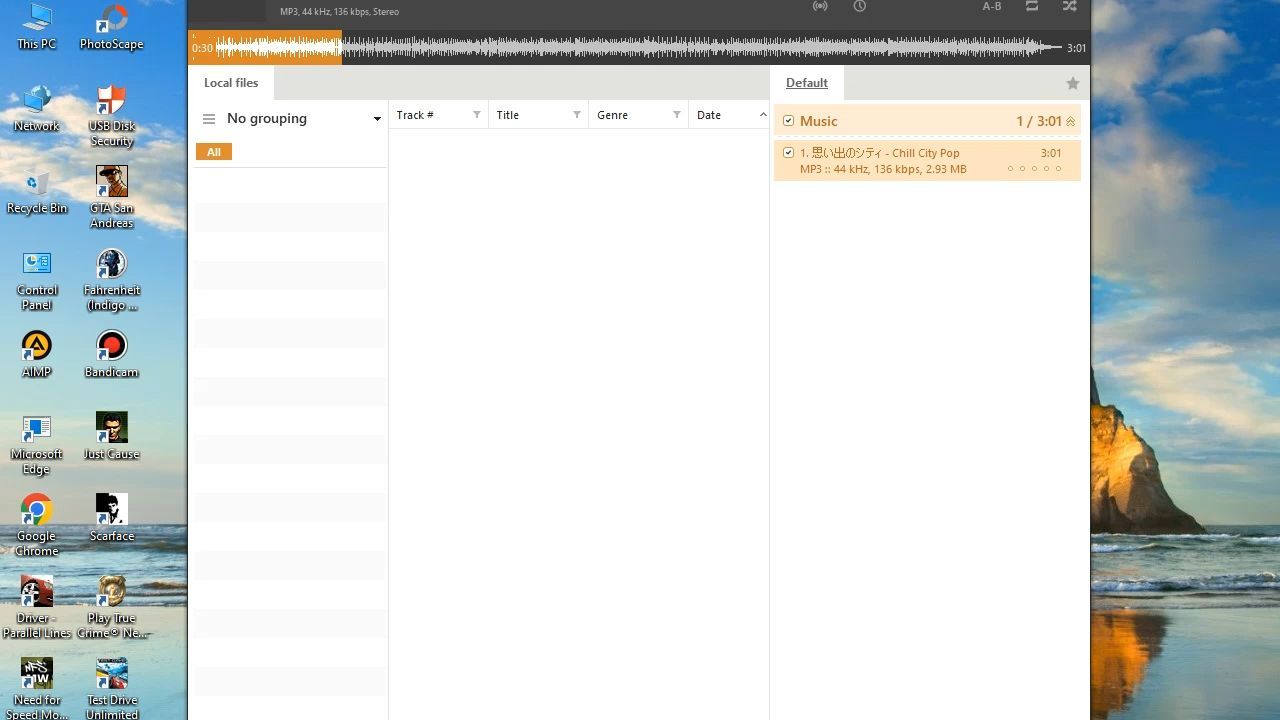The height and width of the screenshot is (720, 1280).
Task: Collapse the Music group with double chevron
Action: click(x=1071, y=121)
